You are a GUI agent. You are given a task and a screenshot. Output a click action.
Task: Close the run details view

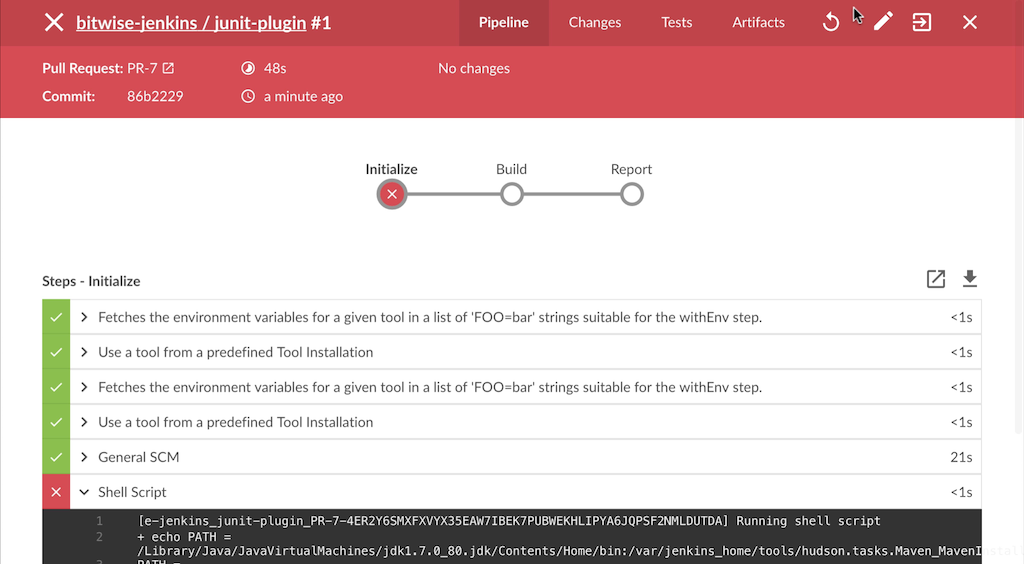click(x=970, y=22)
